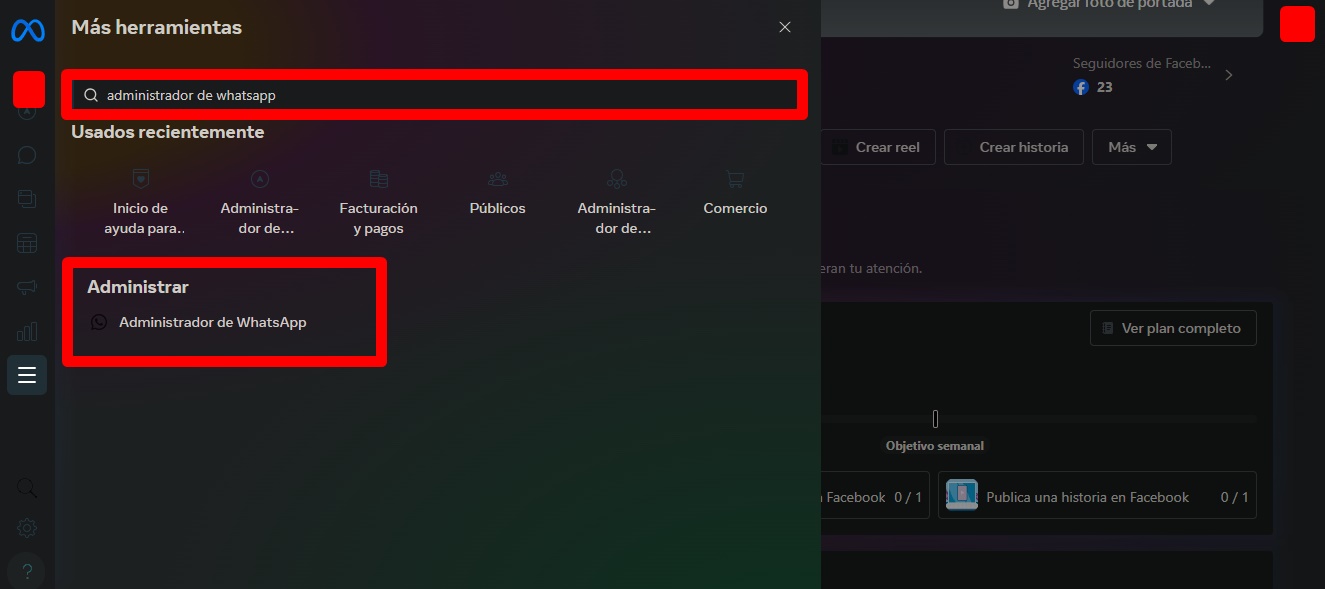1325x589 pixels.
Task: Open the content pages icon in sidebar
Action: (27, 199)
